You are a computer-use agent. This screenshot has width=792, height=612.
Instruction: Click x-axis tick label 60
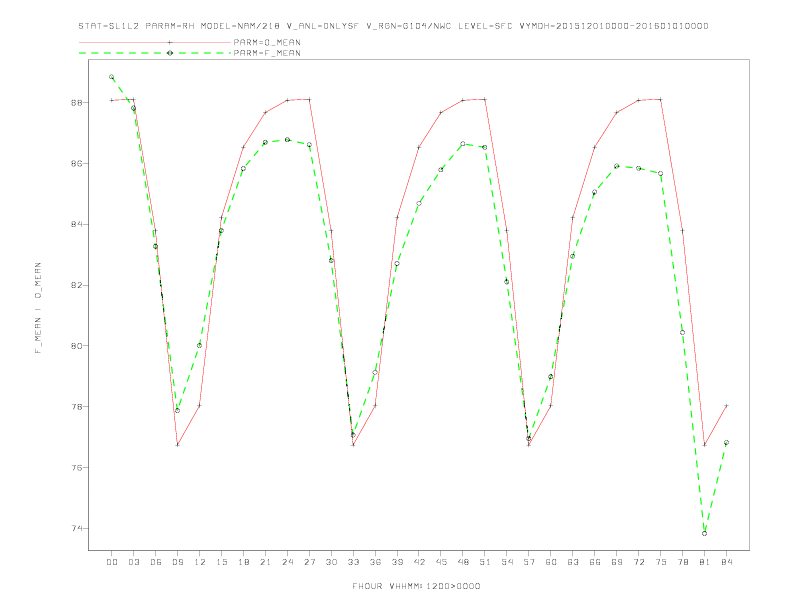pos(551,562)
